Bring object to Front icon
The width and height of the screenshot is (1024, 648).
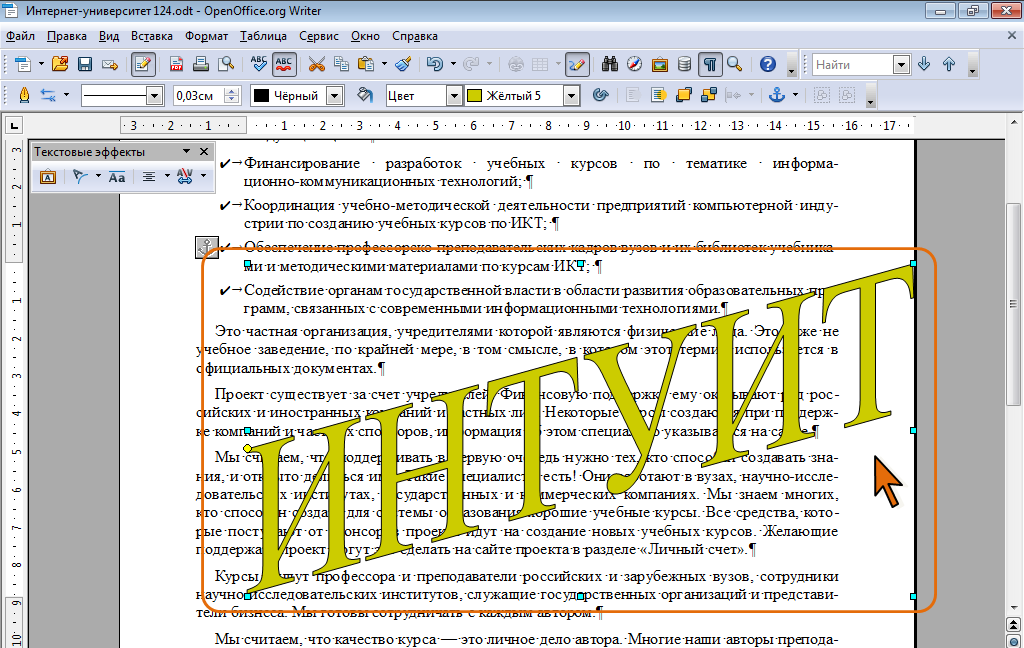click(684, 95)
